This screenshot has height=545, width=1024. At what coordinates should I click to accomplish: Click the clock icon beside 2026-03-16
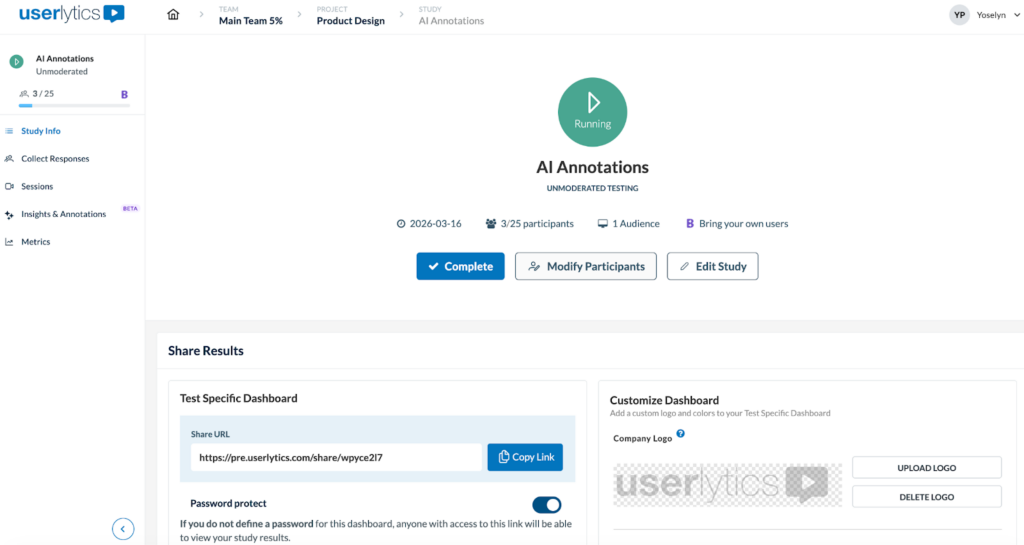pos(401,224)
